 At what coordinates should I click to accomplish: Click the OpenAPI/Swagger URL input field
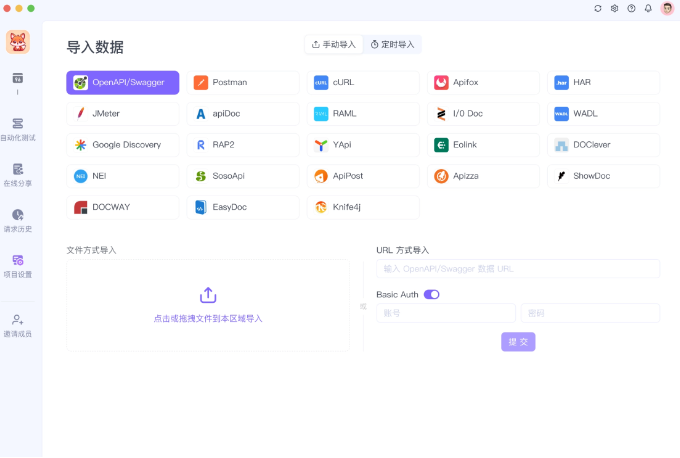(x=518, y=269)
